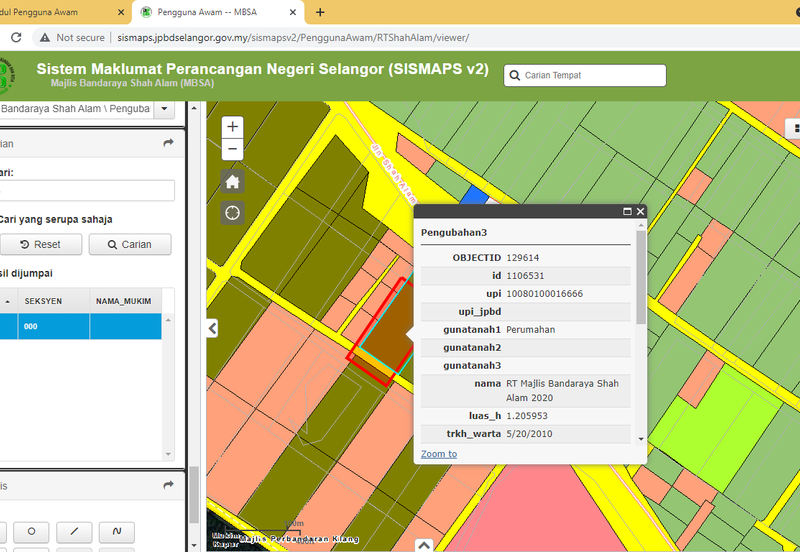Select the circle drawing tool
Screen dimensions: 800x552
[x=31, y=531]
